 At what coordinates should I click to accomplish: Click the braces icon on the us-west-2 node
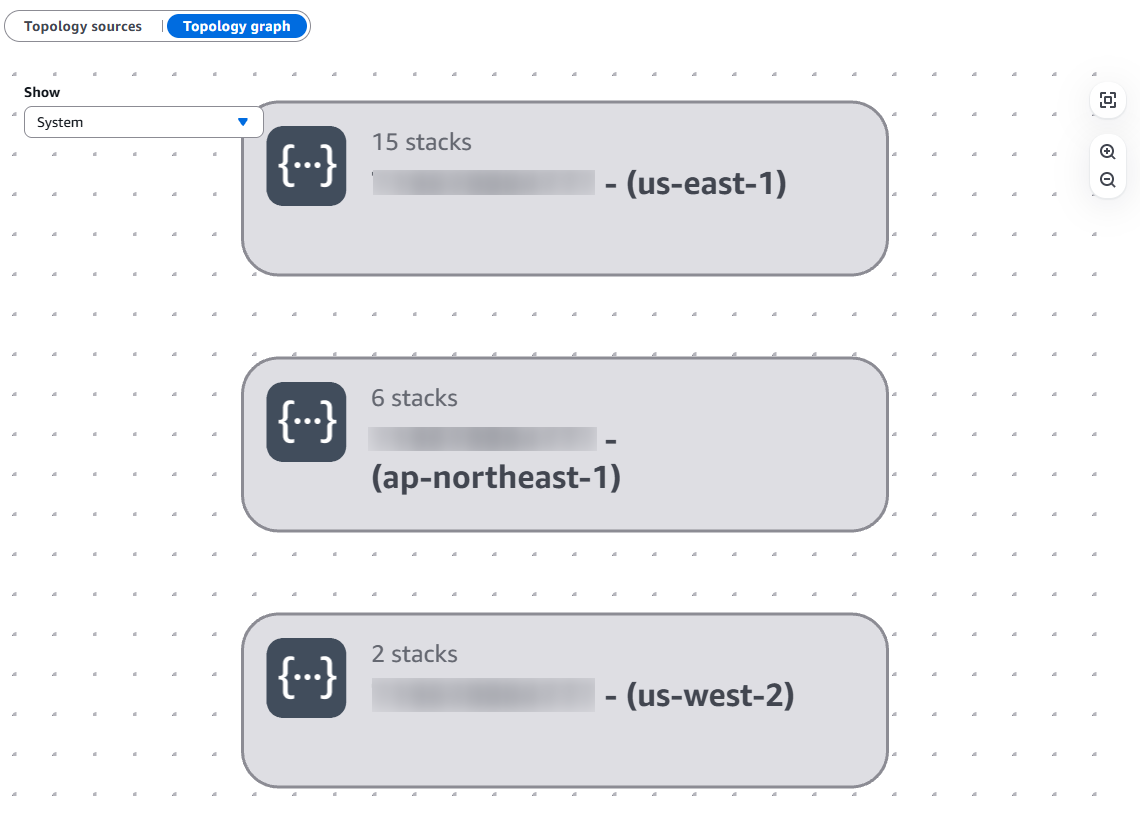(x=306, y=678)
